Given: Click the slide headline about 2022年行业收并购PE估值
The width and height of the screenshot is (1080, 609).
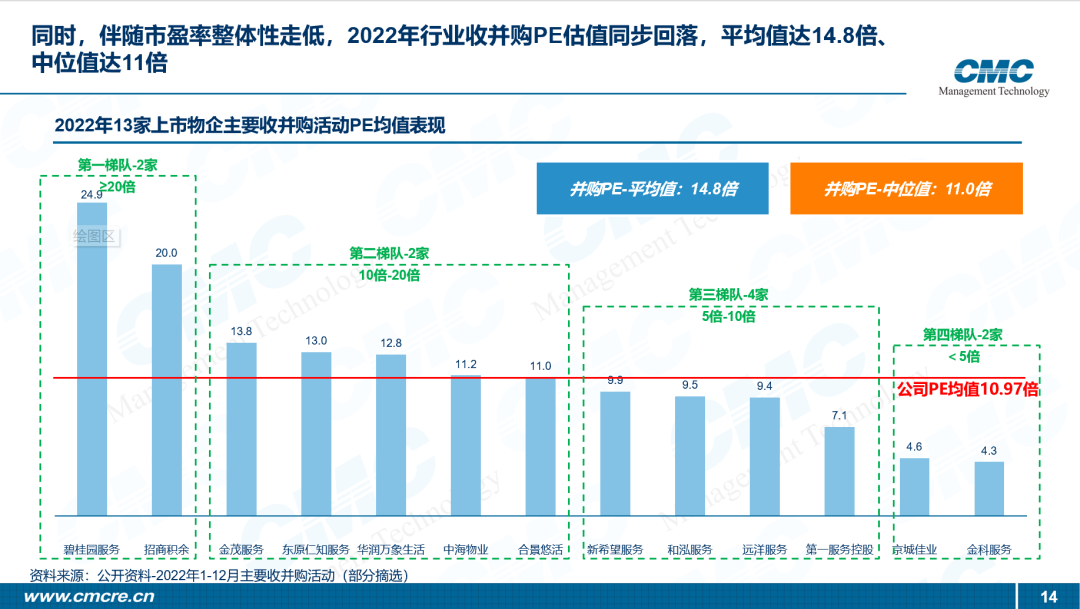Looking at the screenshot, I should click(x=459, y=49).
